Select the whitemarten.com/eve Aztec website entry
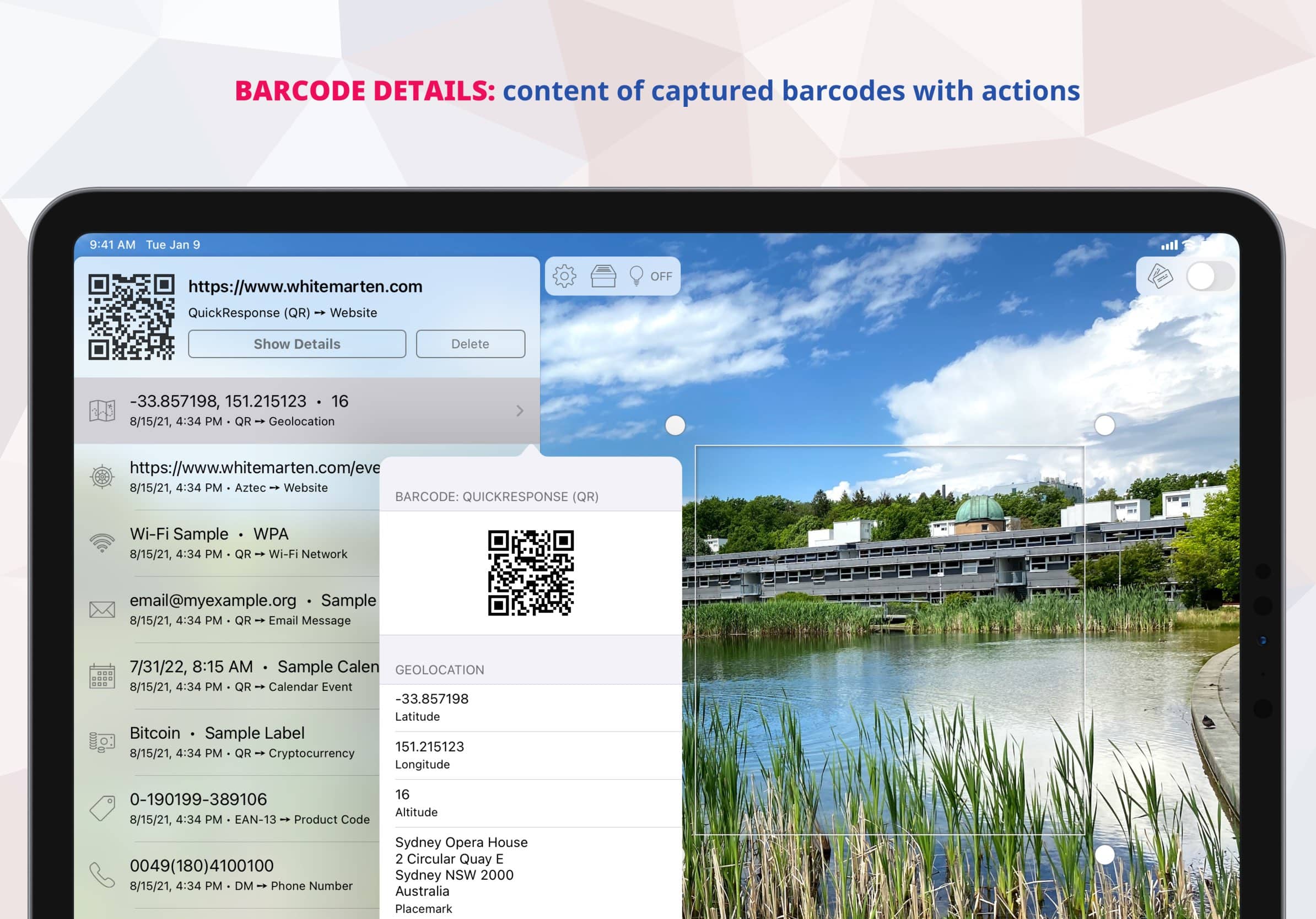This screenshot has width=1316, height=919. 227,477
